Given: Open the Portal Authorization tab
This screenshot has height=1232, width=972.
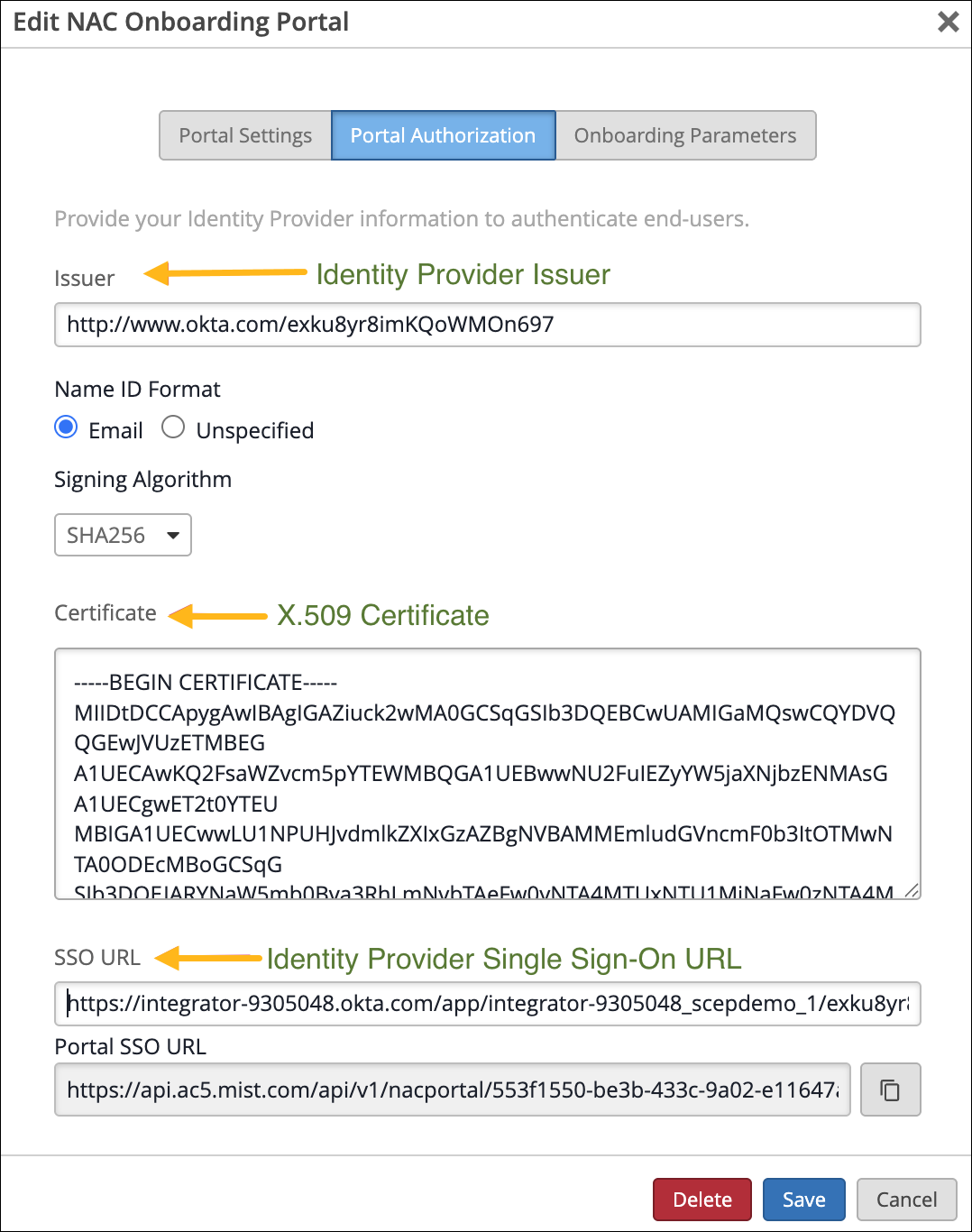Looking at the screenshot, I should [x=443, y=135].
